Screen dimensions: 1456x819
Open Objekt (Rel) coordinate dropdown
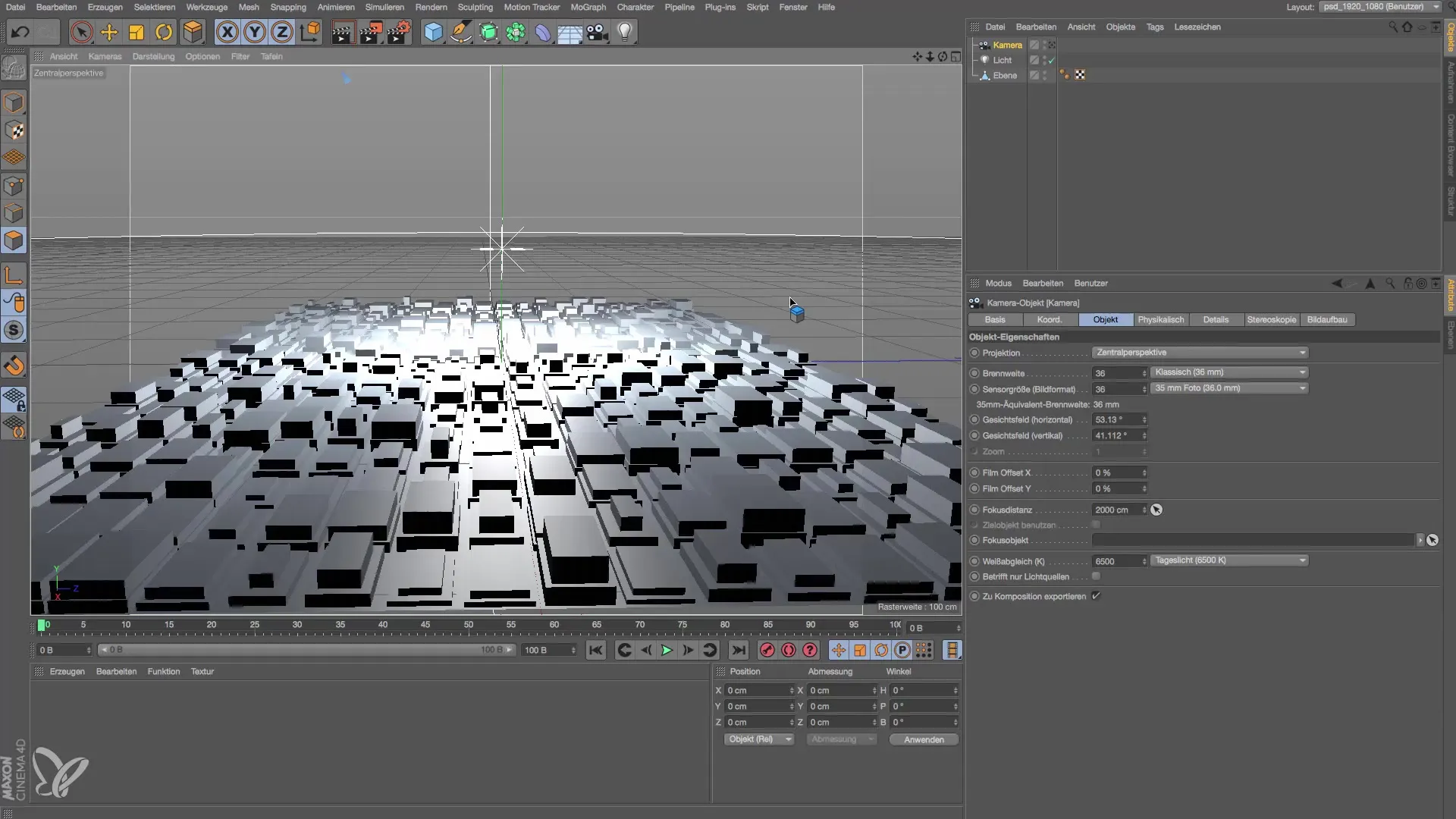(759, 739)
